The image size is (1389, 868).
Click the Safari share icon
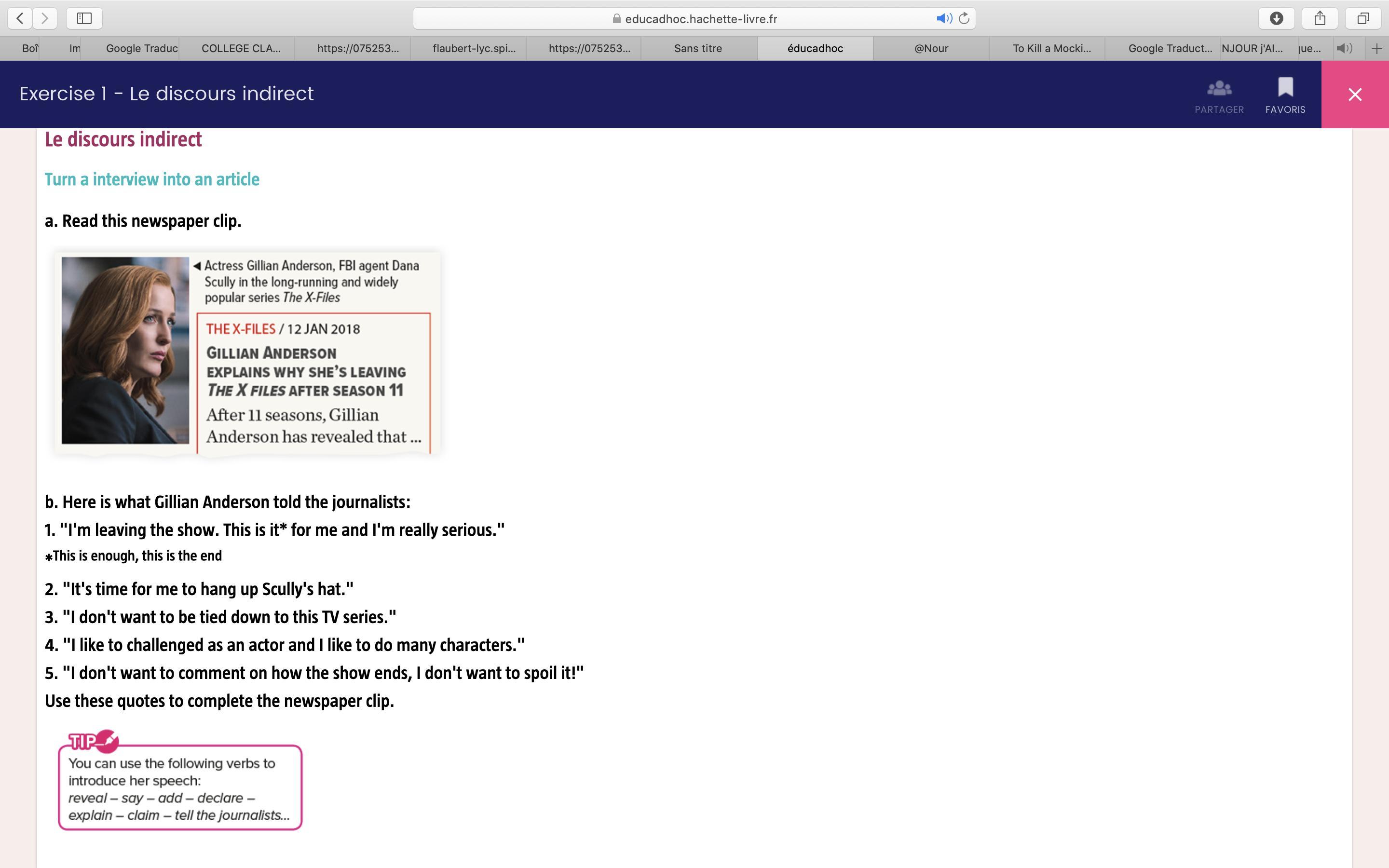pyautogui.click(x=1320, y=18)
